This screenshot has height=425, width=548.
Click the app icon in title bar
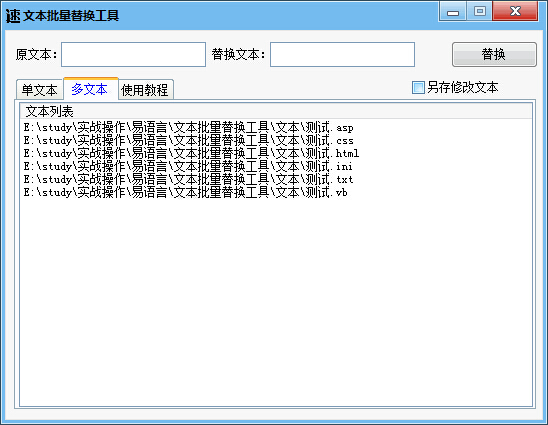point(13,15)
